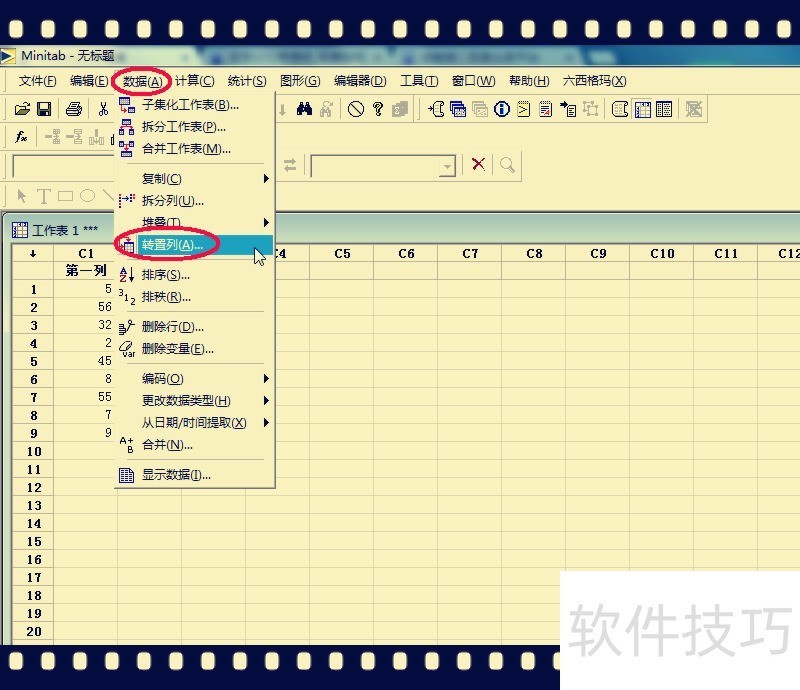This screenshot has height=690, width=800.
Task: Click the cell containing 56
Action: 86,307
